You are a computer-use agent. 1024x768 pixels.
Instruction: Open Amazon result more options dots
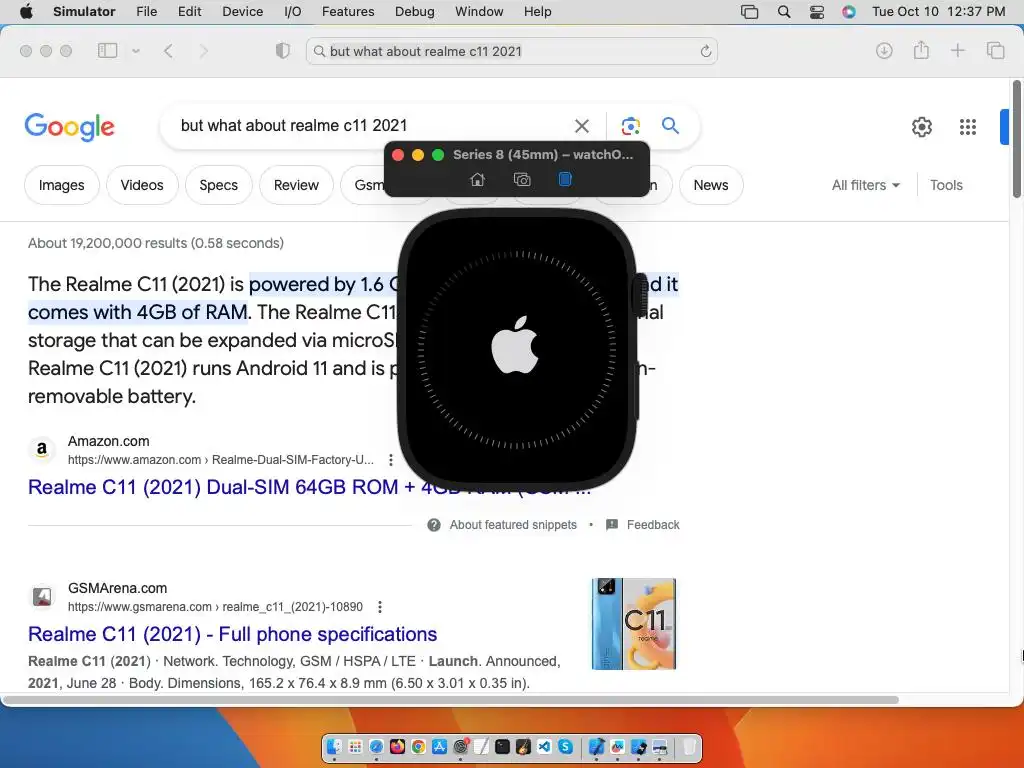391,460
